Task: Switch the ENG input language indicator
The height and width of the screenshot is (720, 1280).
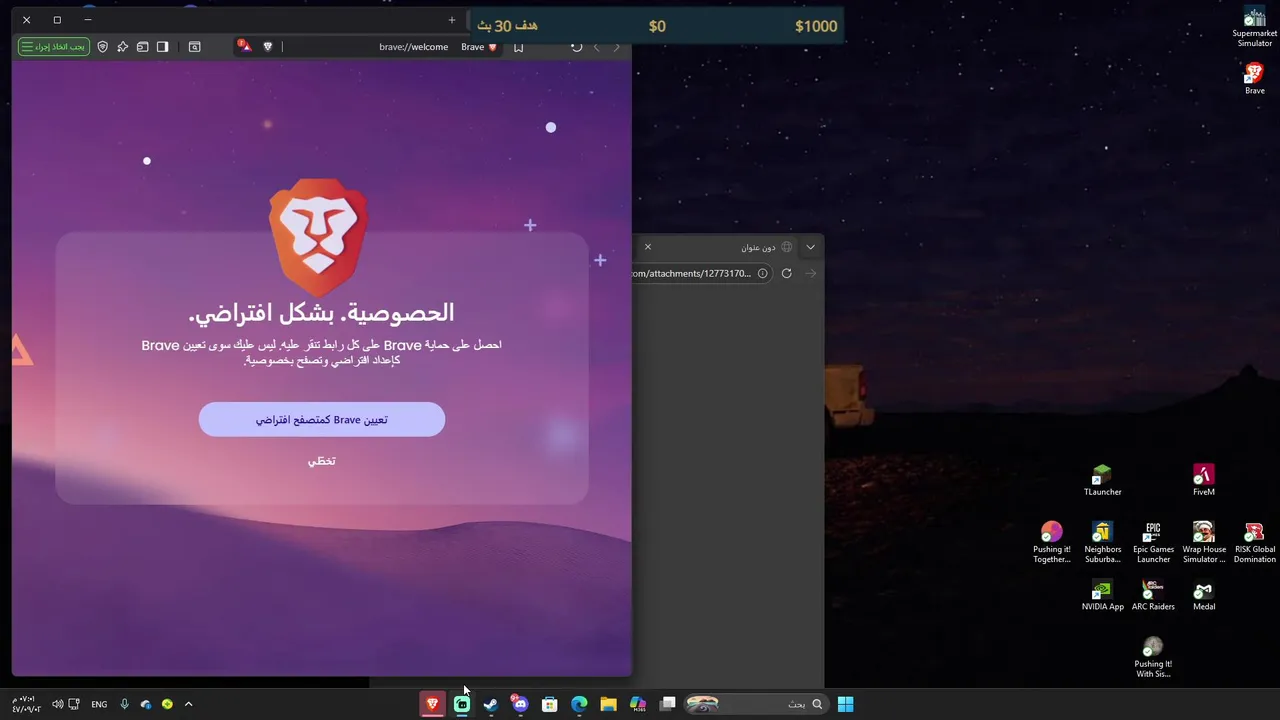Action: click(99, 704)
